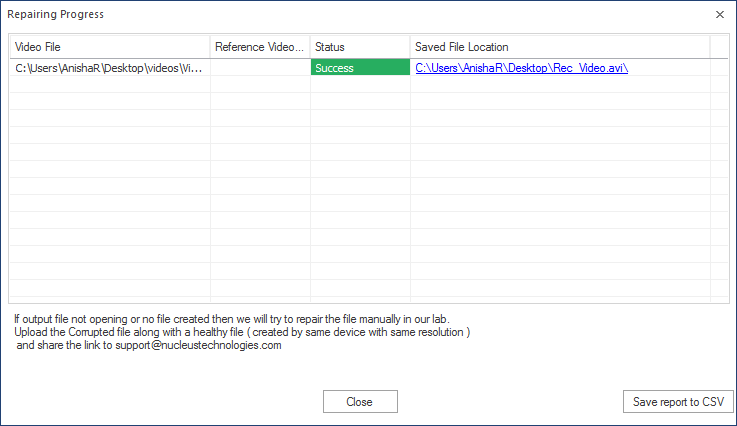
Task: Click the Close button
Action: (360, 402)
